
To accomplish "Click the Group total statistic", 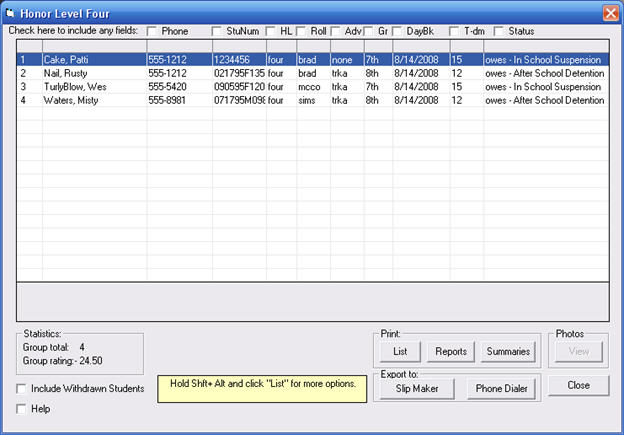I will pos(54,347).
